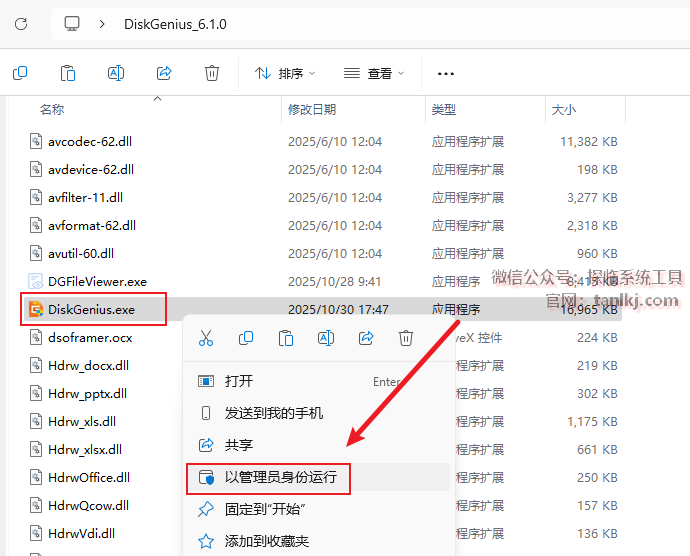
Task: Sort by the 大小 column header
Action: point(564,109)
